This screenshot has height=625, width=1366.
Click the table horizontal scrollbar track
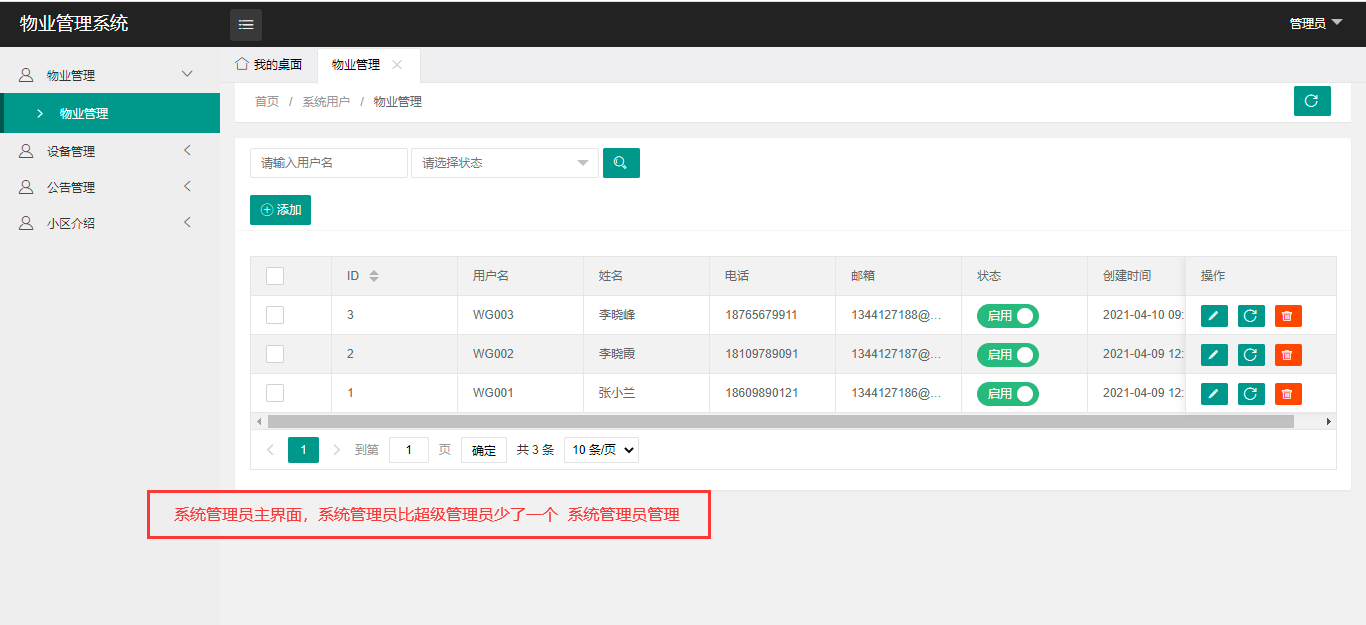click(x=780, y=422)
